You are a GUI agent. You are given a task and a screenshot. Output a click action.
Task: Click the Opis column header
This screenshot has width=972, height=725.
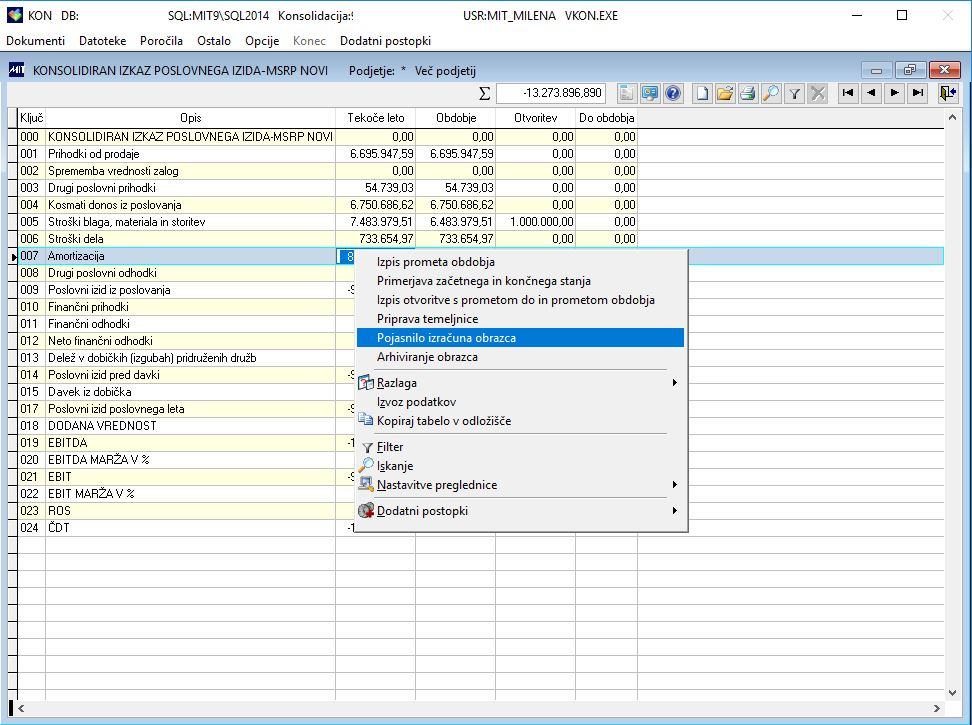click(x=190, y=118)
